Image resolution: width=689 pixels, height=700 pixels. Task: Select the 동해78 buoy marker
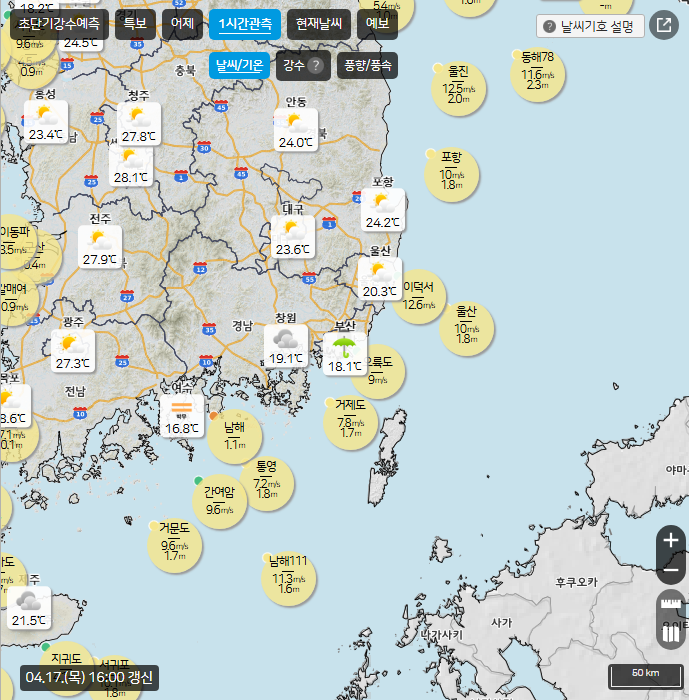click(538, 75)
